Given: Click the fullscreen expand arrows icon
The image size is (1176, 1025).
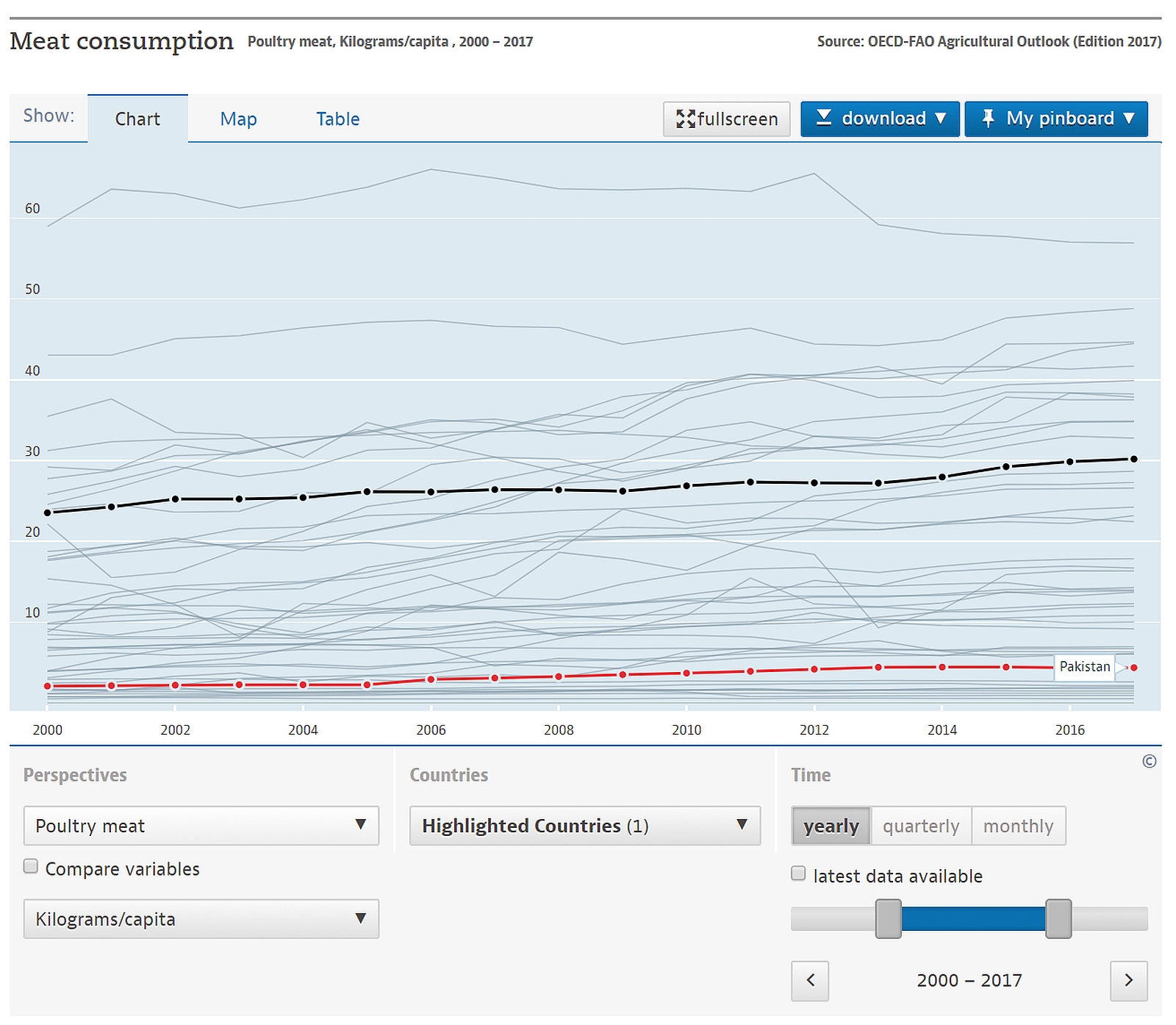Looking at the screenshot, I should pyautogui.click(x=686, y=118).
